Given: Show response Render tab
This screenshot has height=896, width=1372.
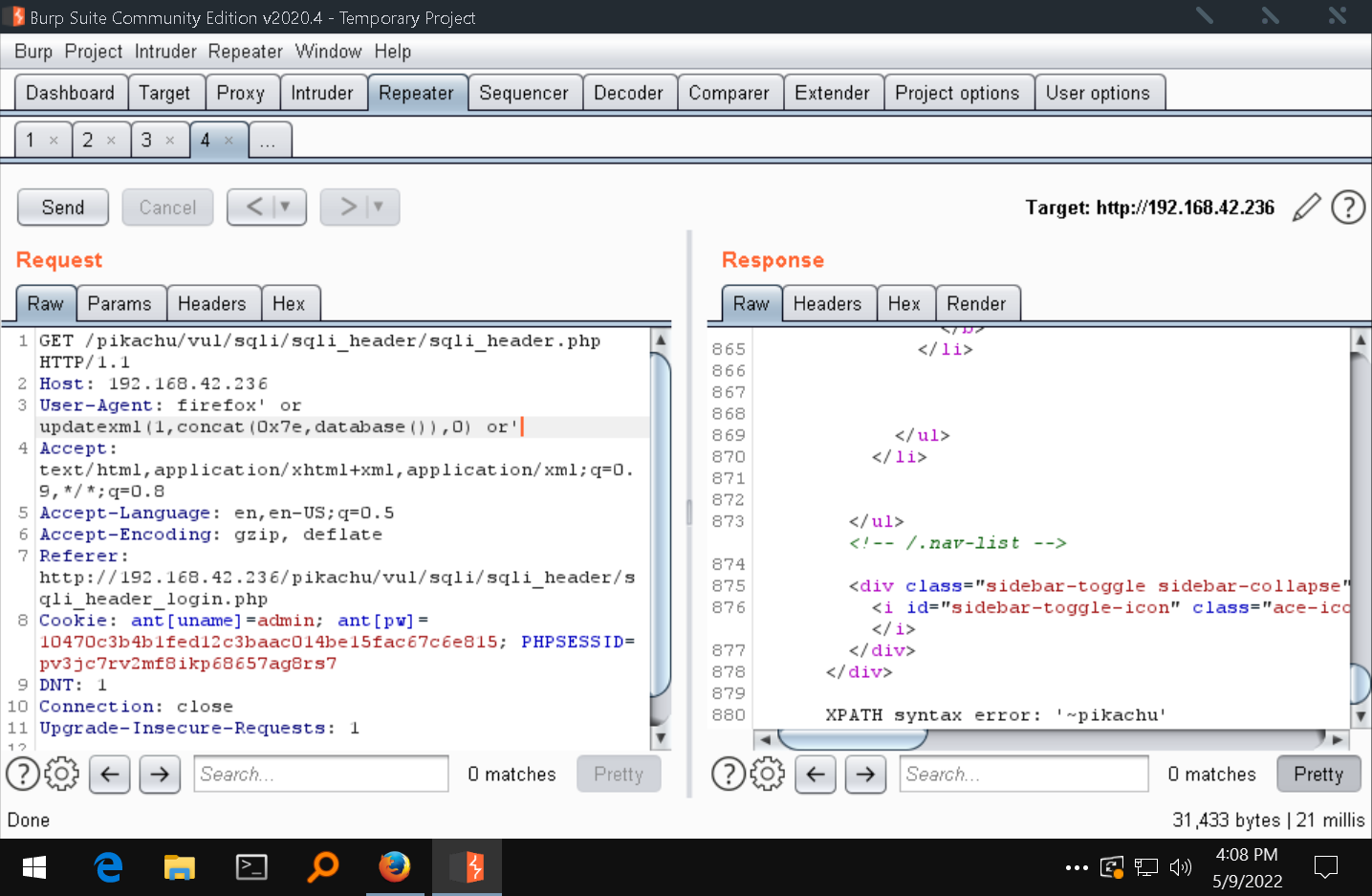Looking at the screenshot, I should (976, 304).
